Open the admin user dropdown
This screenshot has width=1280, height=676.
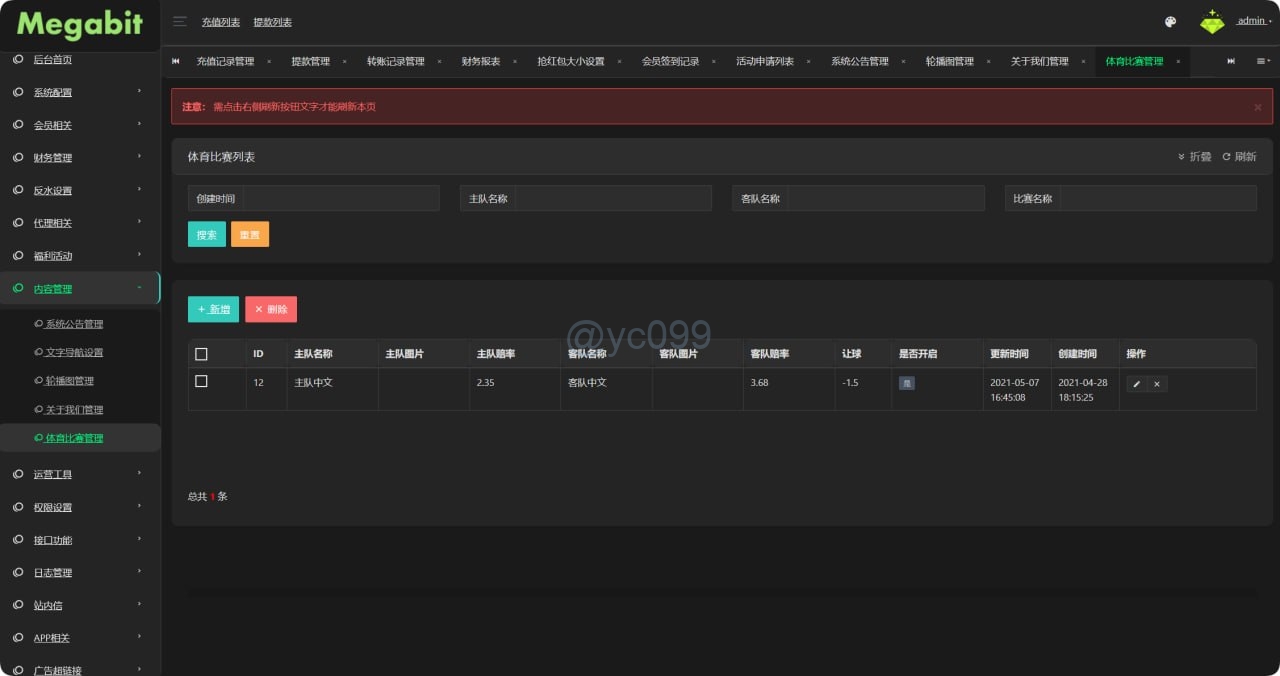[1253, 21]
